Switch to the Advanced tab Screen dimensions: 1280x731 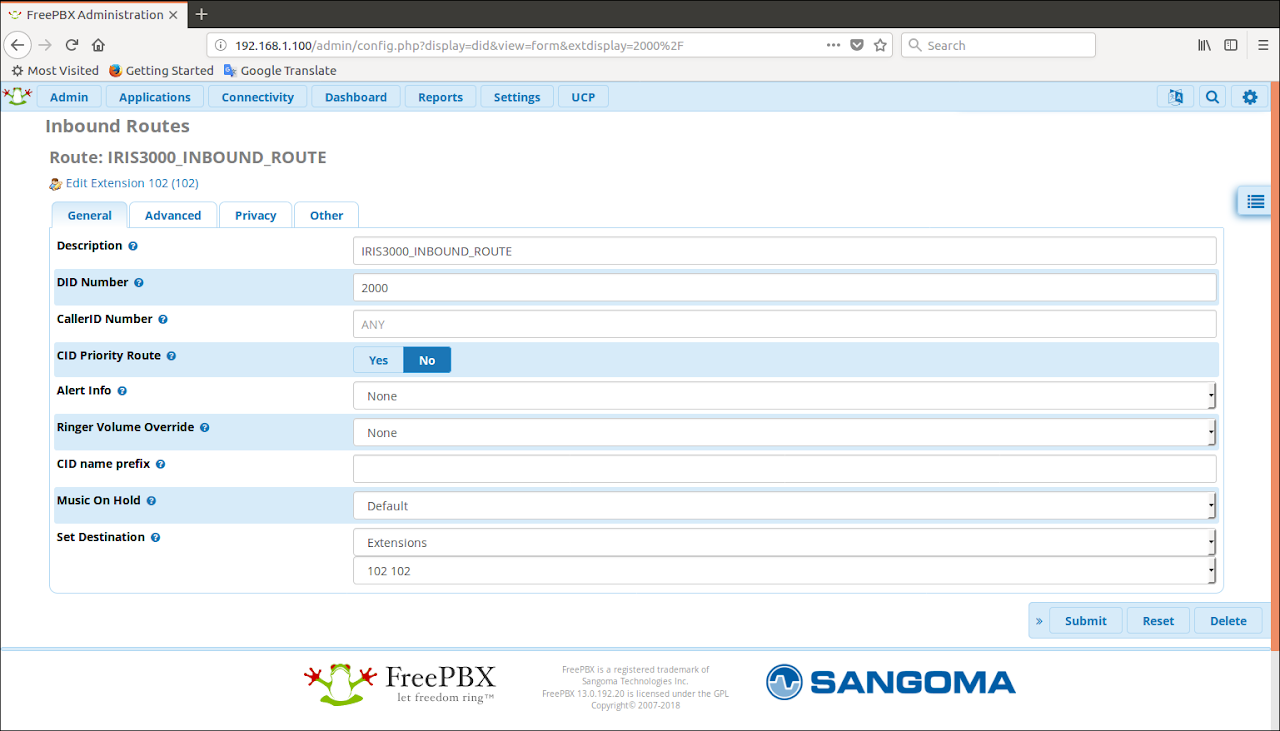point(173,215)
